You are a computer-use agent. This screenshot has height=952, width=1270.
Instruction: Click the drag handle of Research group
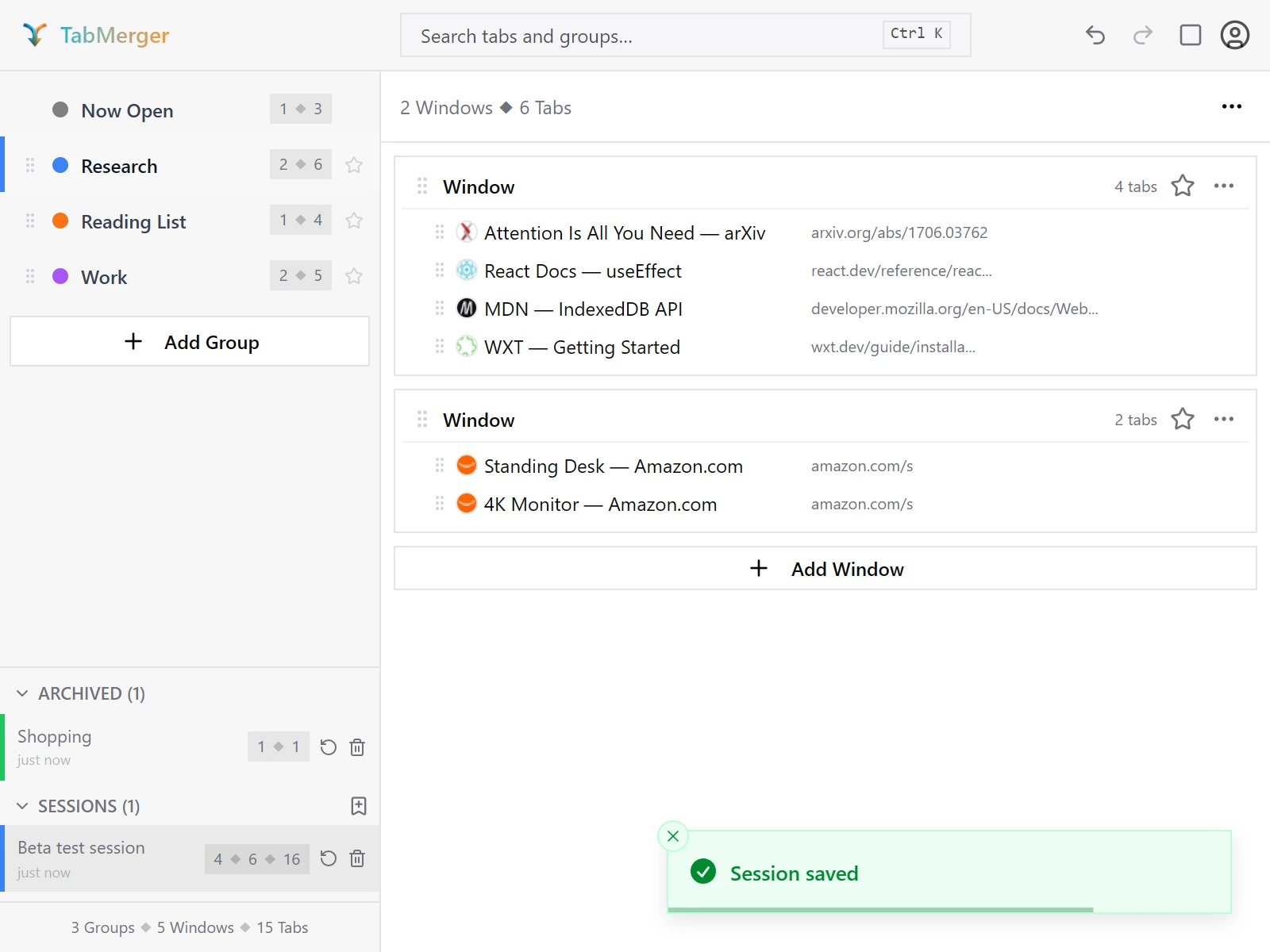30,165
